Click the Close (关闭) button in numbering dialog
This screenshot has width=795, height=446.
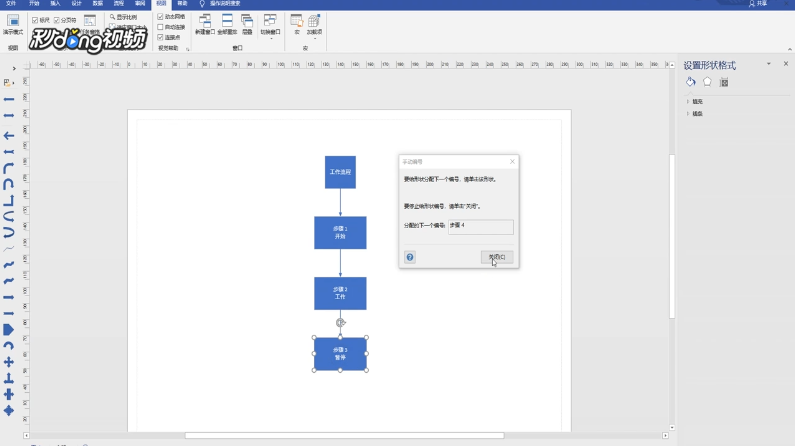point(497,257)
